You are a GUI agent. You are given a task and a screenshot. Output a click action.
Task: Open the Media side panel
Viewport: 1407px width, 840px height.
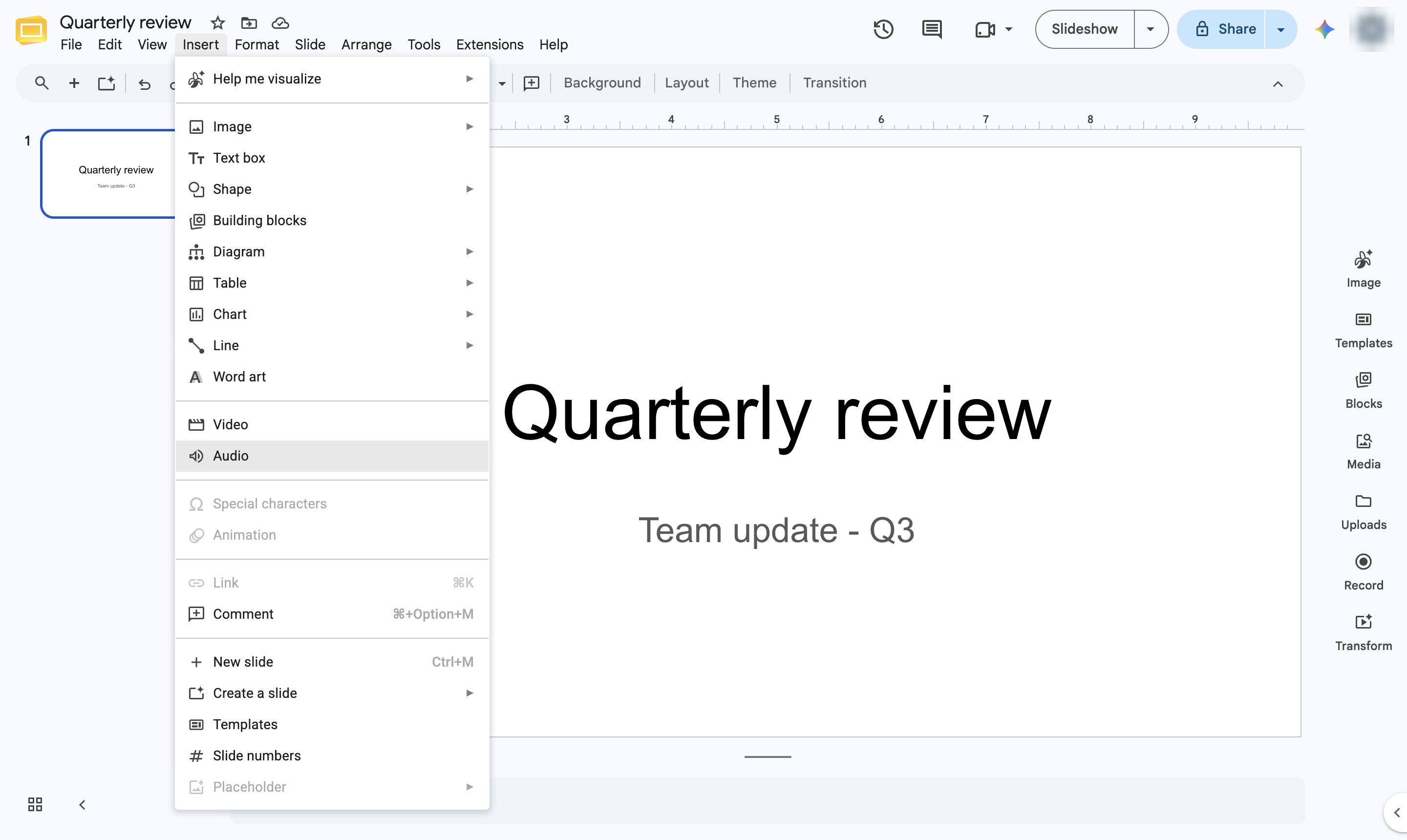1363,452
